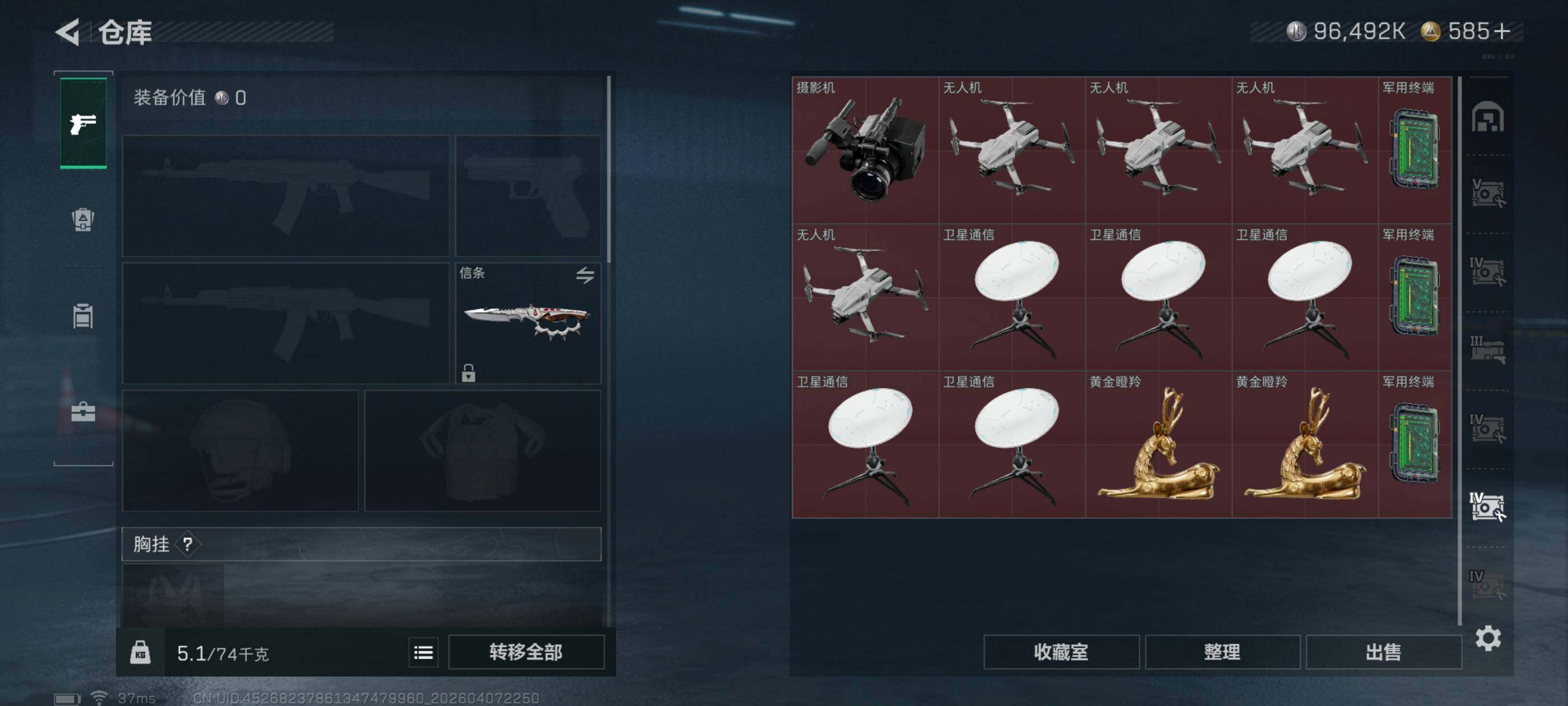Click the 整理 sort button
1568x706 pixels.
pos(1222,652)
